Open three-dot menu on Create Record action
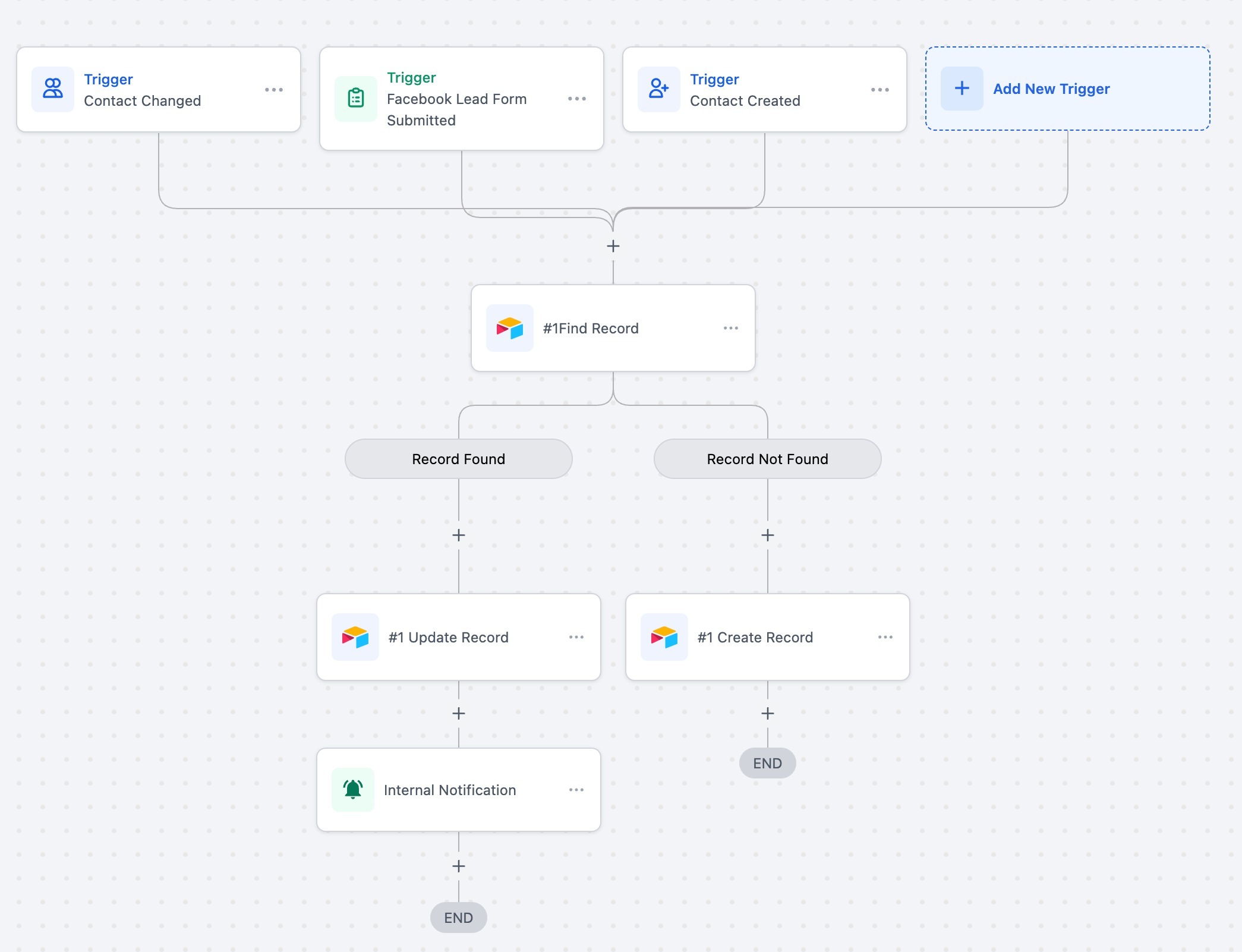Viewport: 1242px width, 952px height. (885, 637)
